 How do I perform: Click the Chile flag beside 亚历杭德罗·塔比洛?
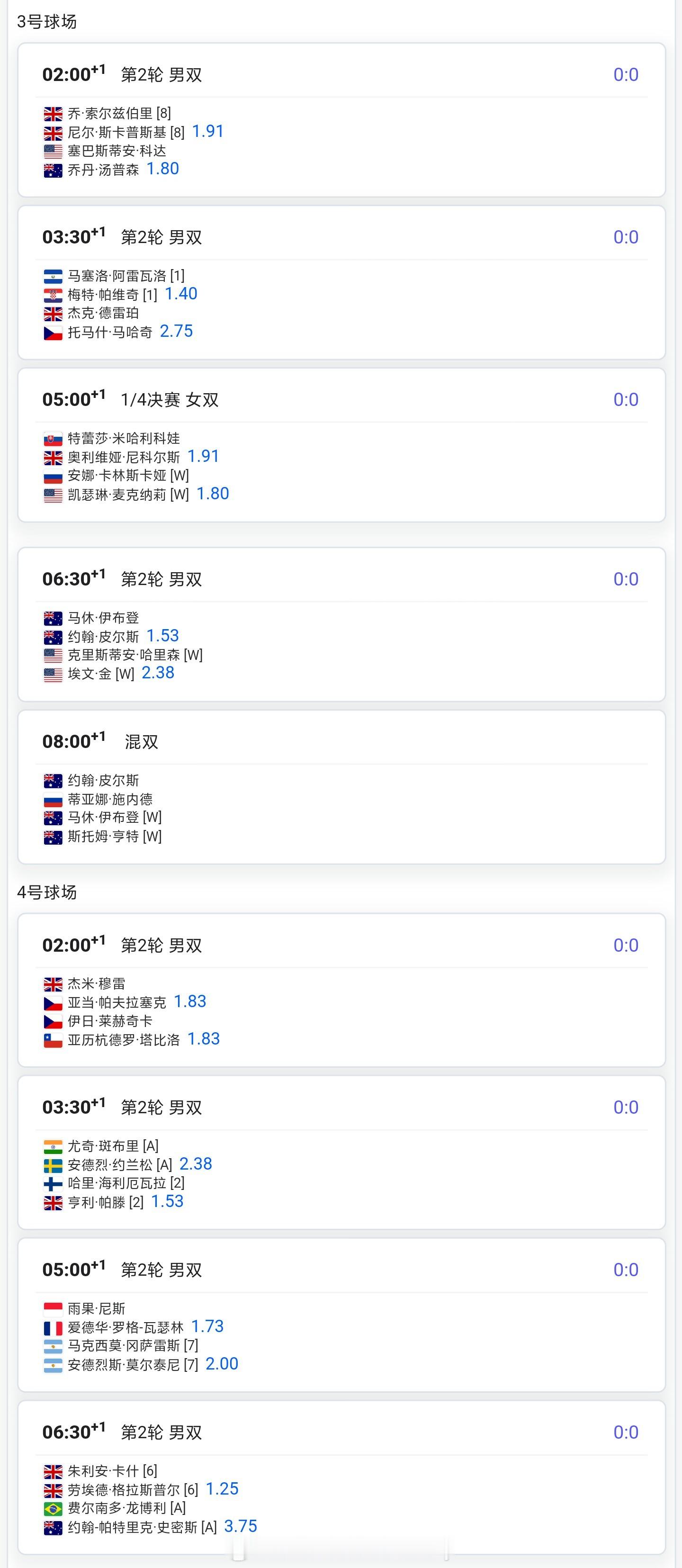[53, 1040]
